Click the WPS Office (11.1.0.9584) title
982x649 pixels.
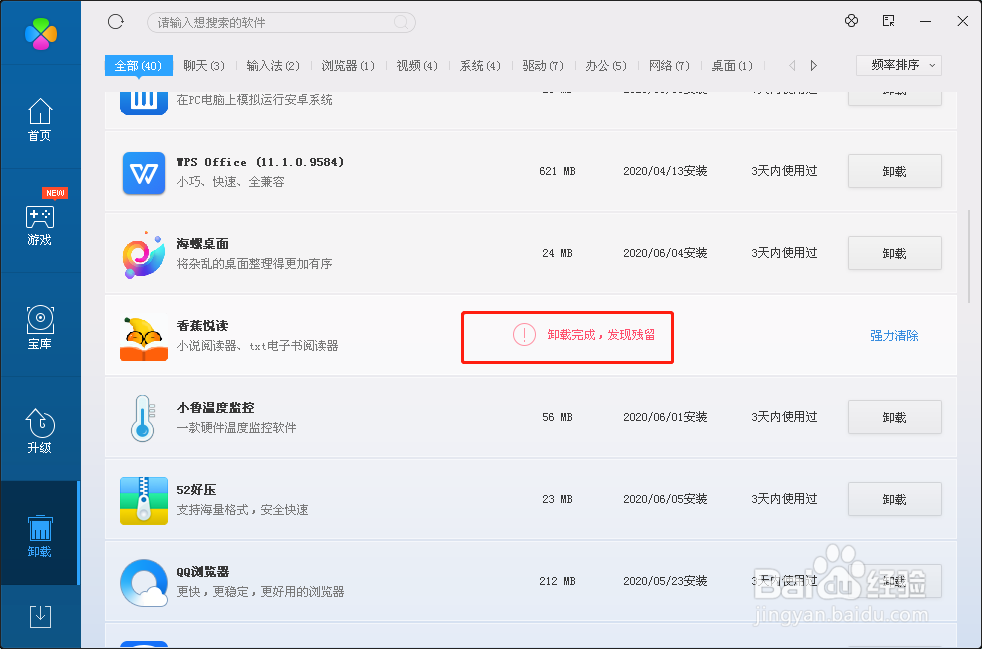click(261, 162)
